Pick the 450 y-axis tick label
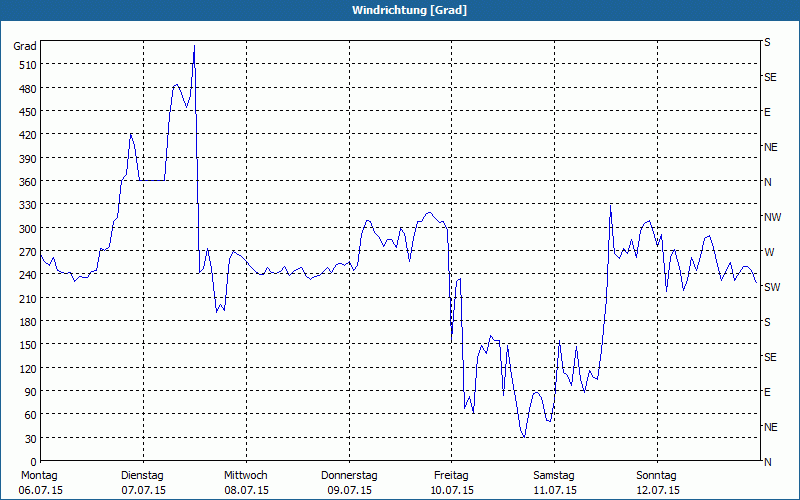800x500 pixels. (28, 112)
